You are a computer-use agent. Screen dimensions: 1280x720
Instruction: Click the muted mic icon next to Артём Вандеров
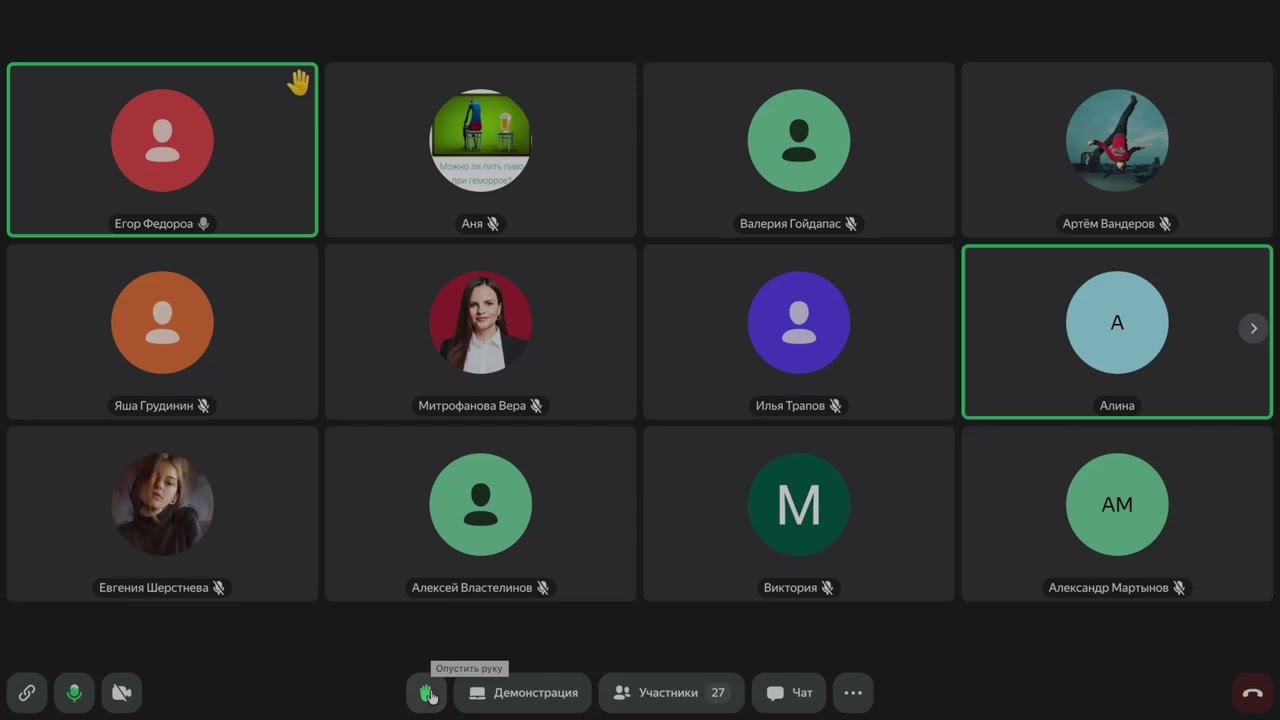coord(1165,224)
